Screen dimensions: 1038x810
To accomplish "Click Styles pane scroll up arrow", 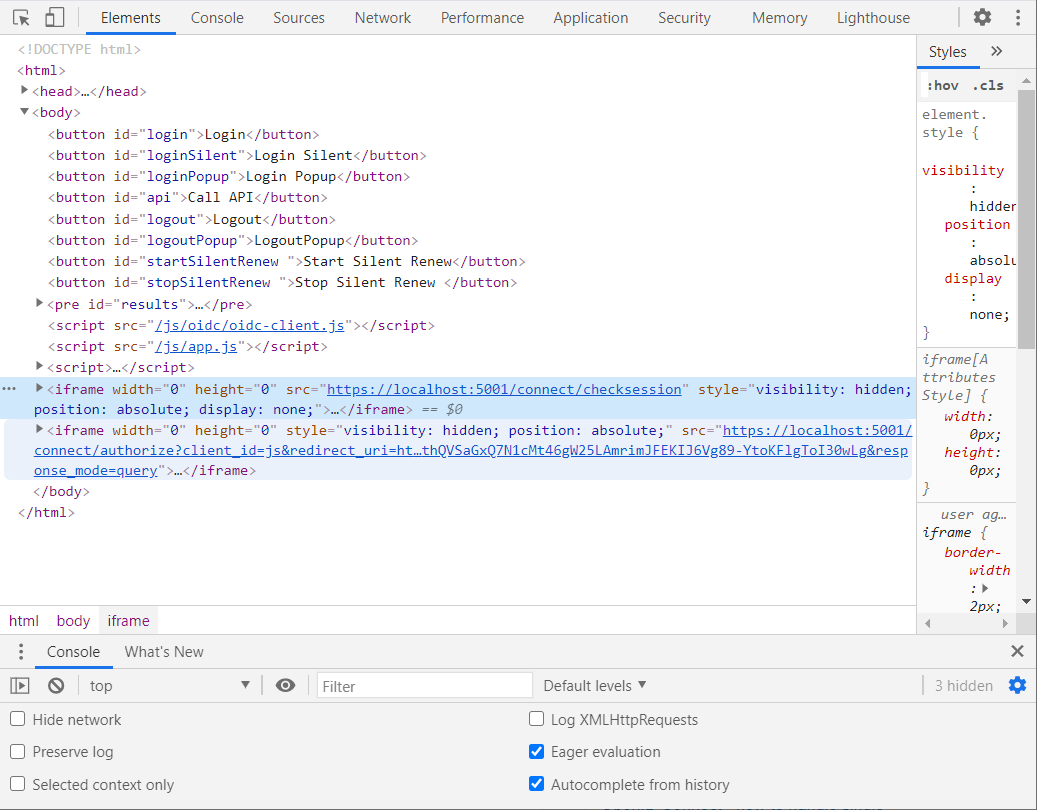I will click(x=1026, y=80).
